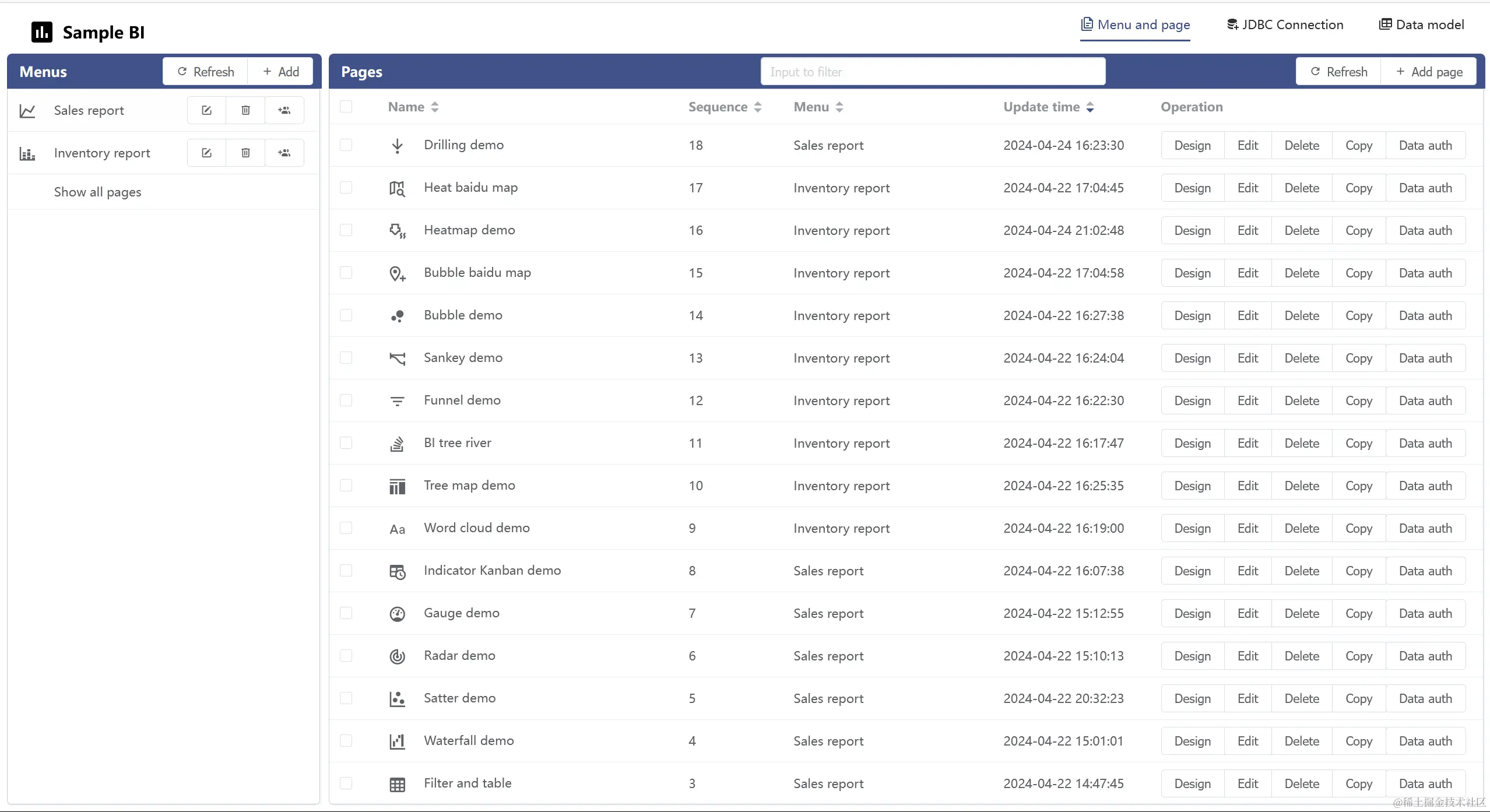Image resolution: width=1490 pixels, height=812 pixels.
Task: Click Add page button
Action: point(1429,72)
